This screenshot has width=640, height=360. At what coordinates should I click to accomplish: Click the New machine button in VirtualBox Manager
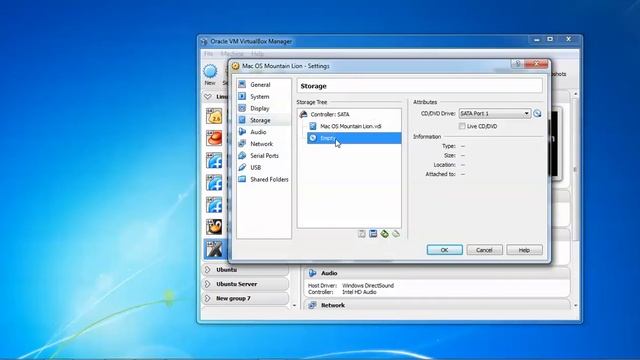click(x=210, y=75)
